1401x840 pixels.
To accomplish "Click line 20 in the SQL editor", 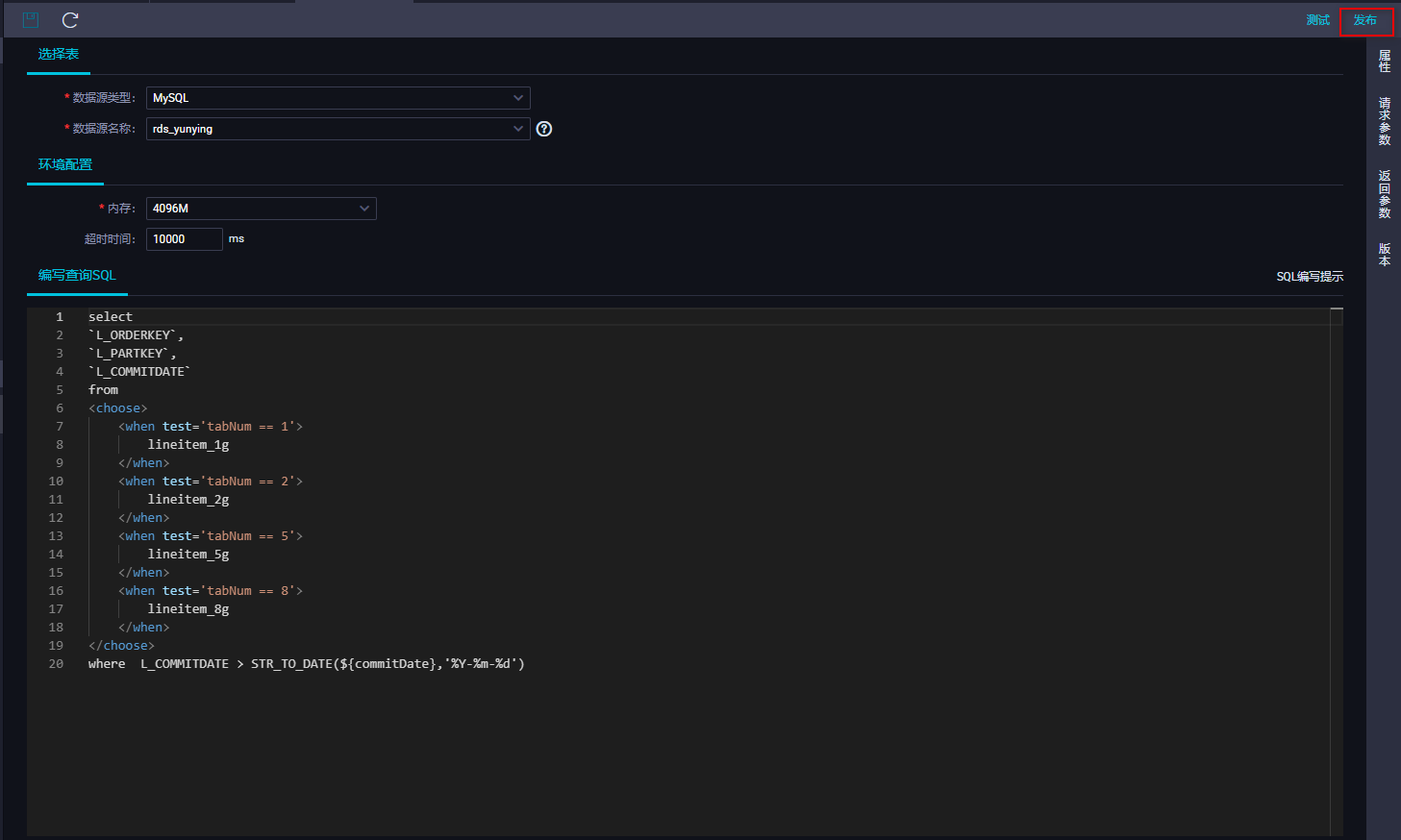I will pos(305,663).
